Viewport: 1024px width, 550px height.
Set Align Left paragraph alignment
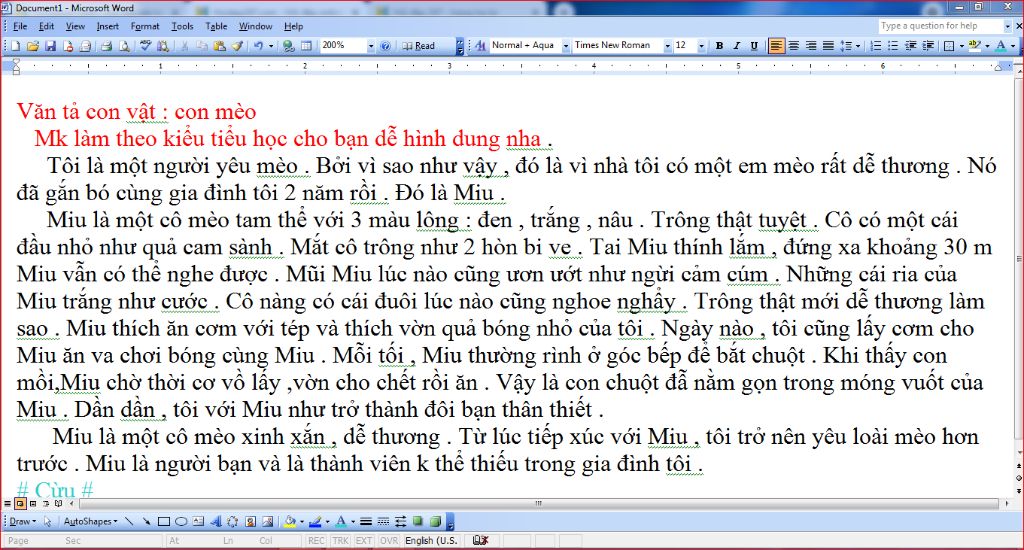(776, 46)
